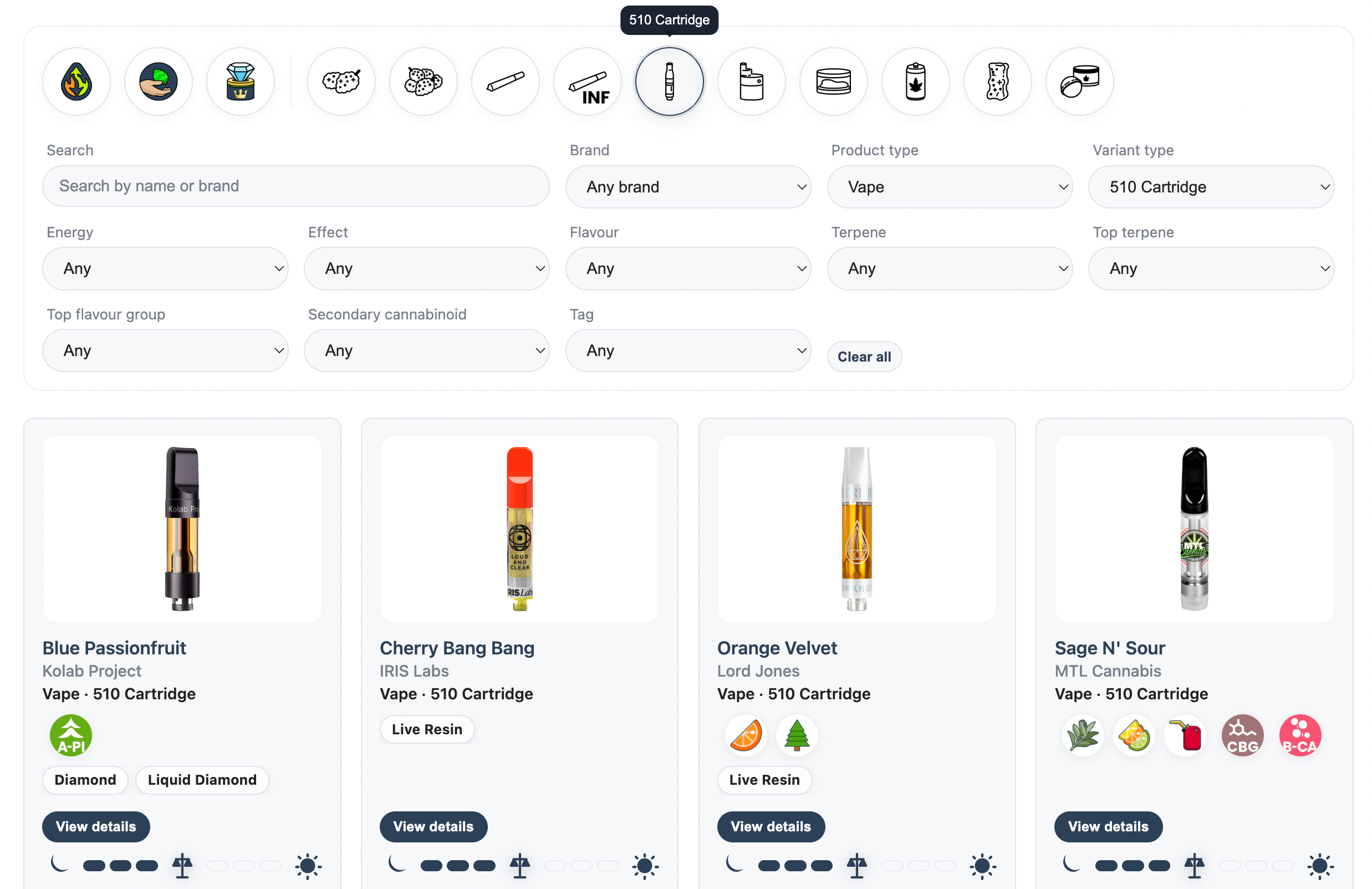The height and width of the screenshot is (889, 1372).
Task: Select the disposable vape pen icon
Action: [x=751, y=82]
